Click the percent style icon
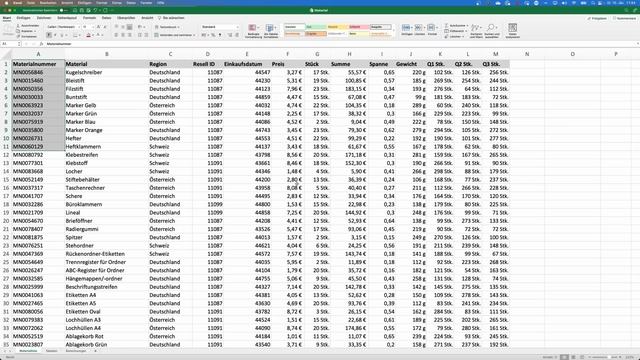 213,35
